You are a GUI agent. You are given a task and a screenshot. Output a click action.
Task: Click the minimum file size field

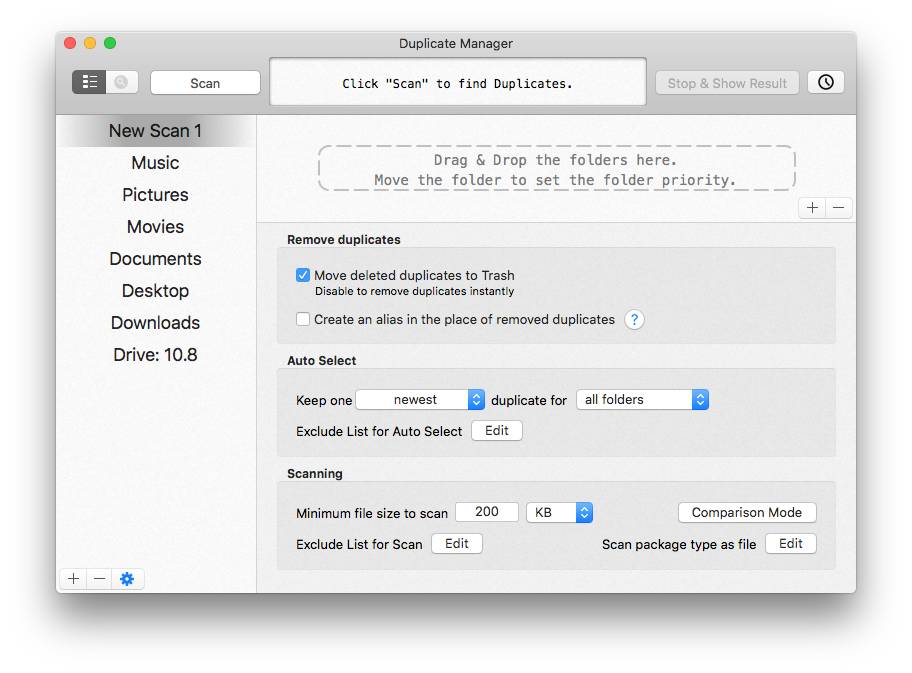point(486,511)
